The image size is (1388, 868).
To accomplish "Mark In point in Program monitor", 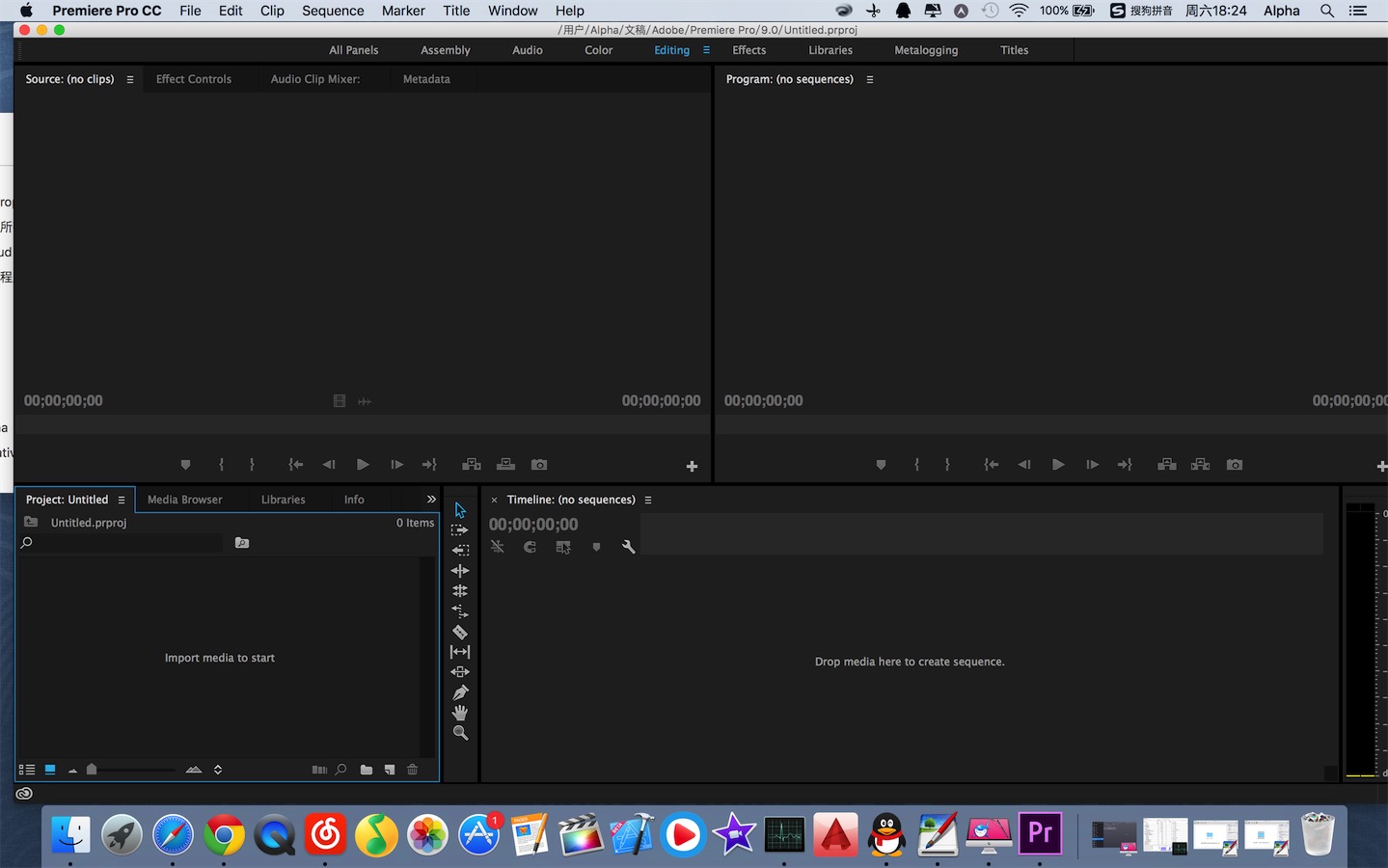I will pyautogui.click(x=916, y=465).
